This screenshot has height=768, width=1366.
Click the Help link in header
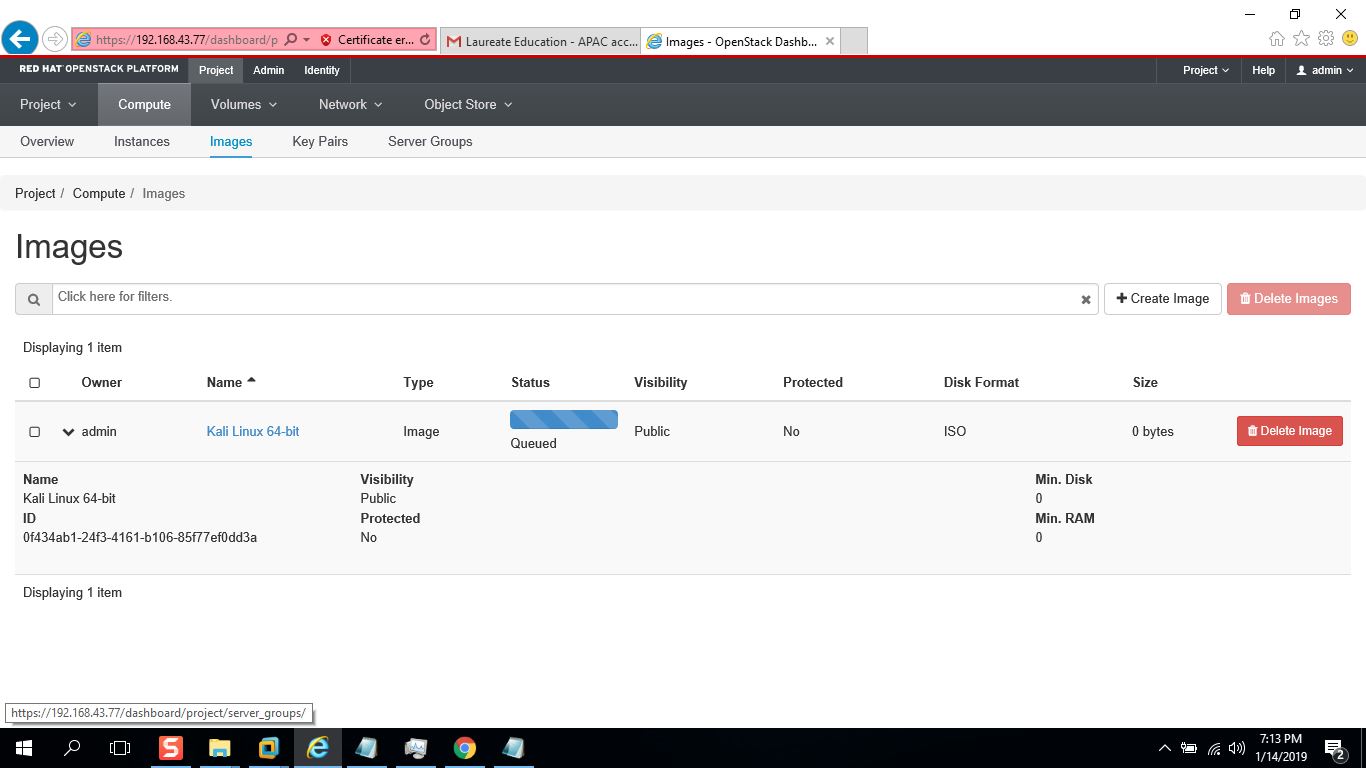point(1264,70)
